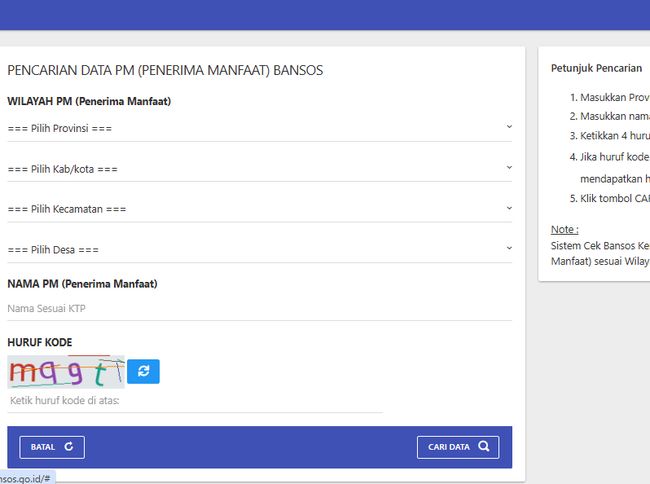Click the underlined 'Note :' label
This screenshot has height=484, width=650.
point(564,229)
